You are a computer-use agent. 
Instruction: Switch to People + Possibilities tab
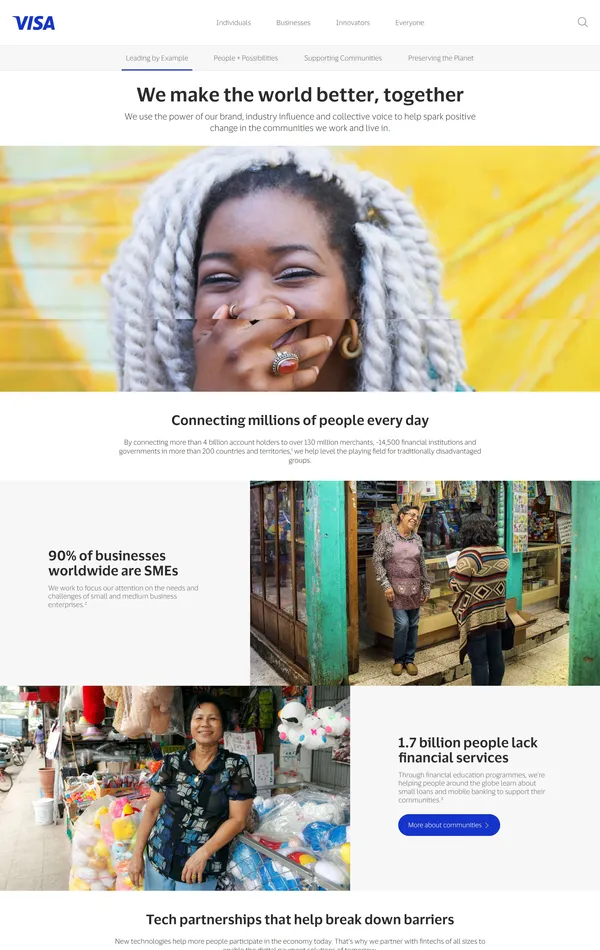pyautogui.click(x=245, y=58)
